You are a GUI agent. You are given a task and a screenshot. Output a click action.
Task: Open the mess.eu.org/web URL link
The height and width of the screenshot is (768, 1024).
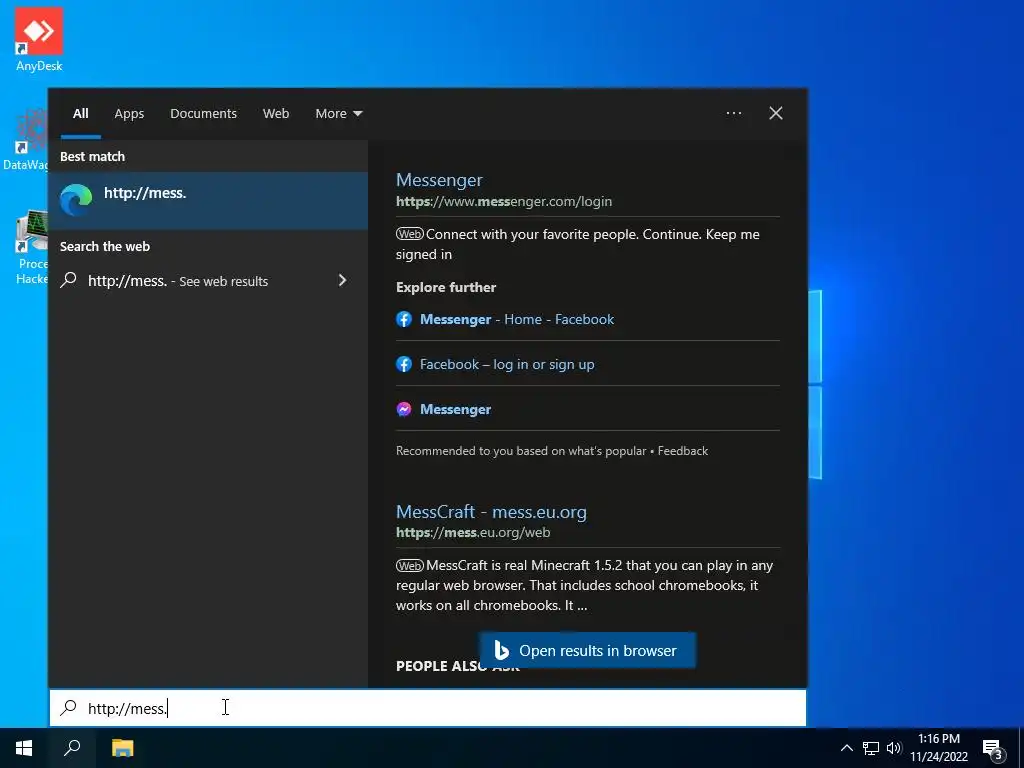[x=473, y=532]
